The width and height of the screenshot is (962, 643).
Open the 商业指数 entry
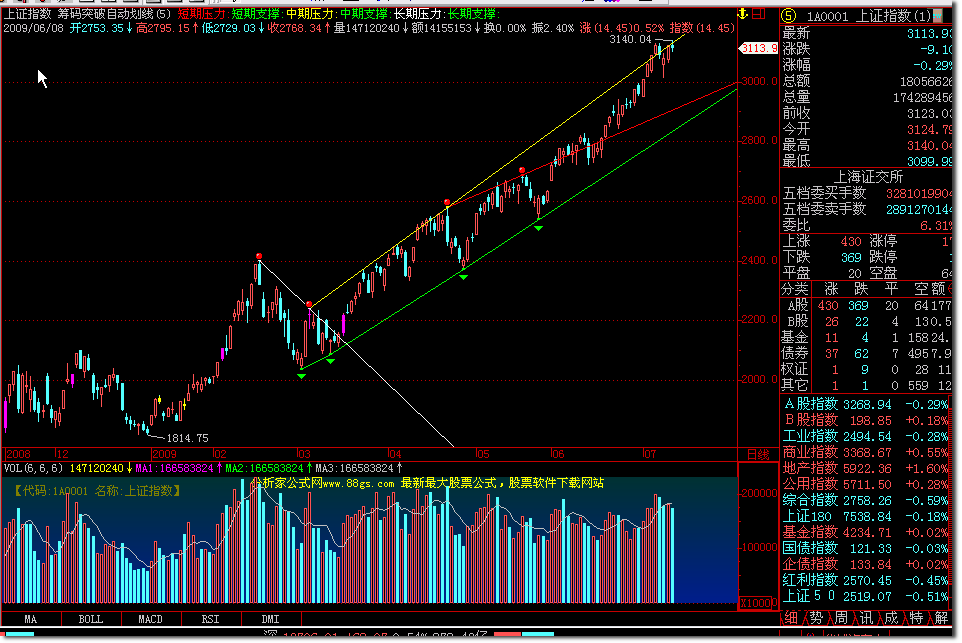point(867,452)
